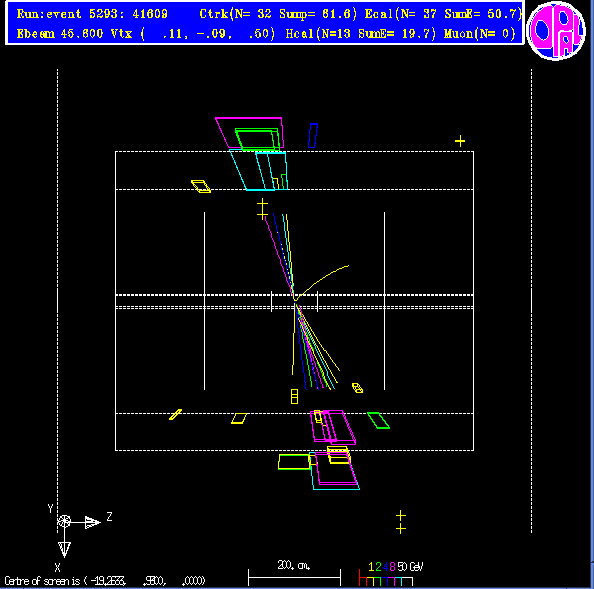Click the Hcal(N=13 SumE= 19.7) readout
This screenshot has width=594, height=589.
click(361, 34)
